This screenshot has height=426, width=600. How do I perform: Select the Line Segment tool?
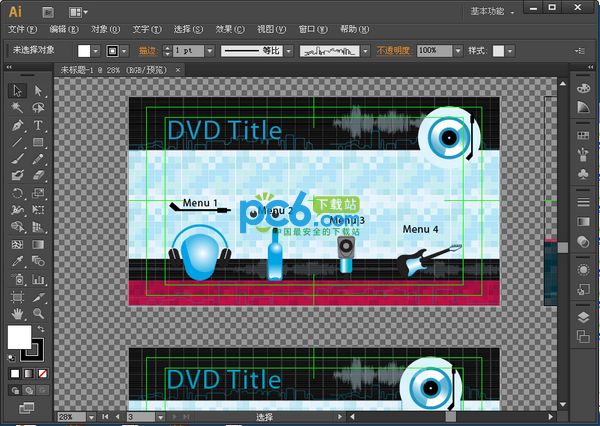(17, 142)
